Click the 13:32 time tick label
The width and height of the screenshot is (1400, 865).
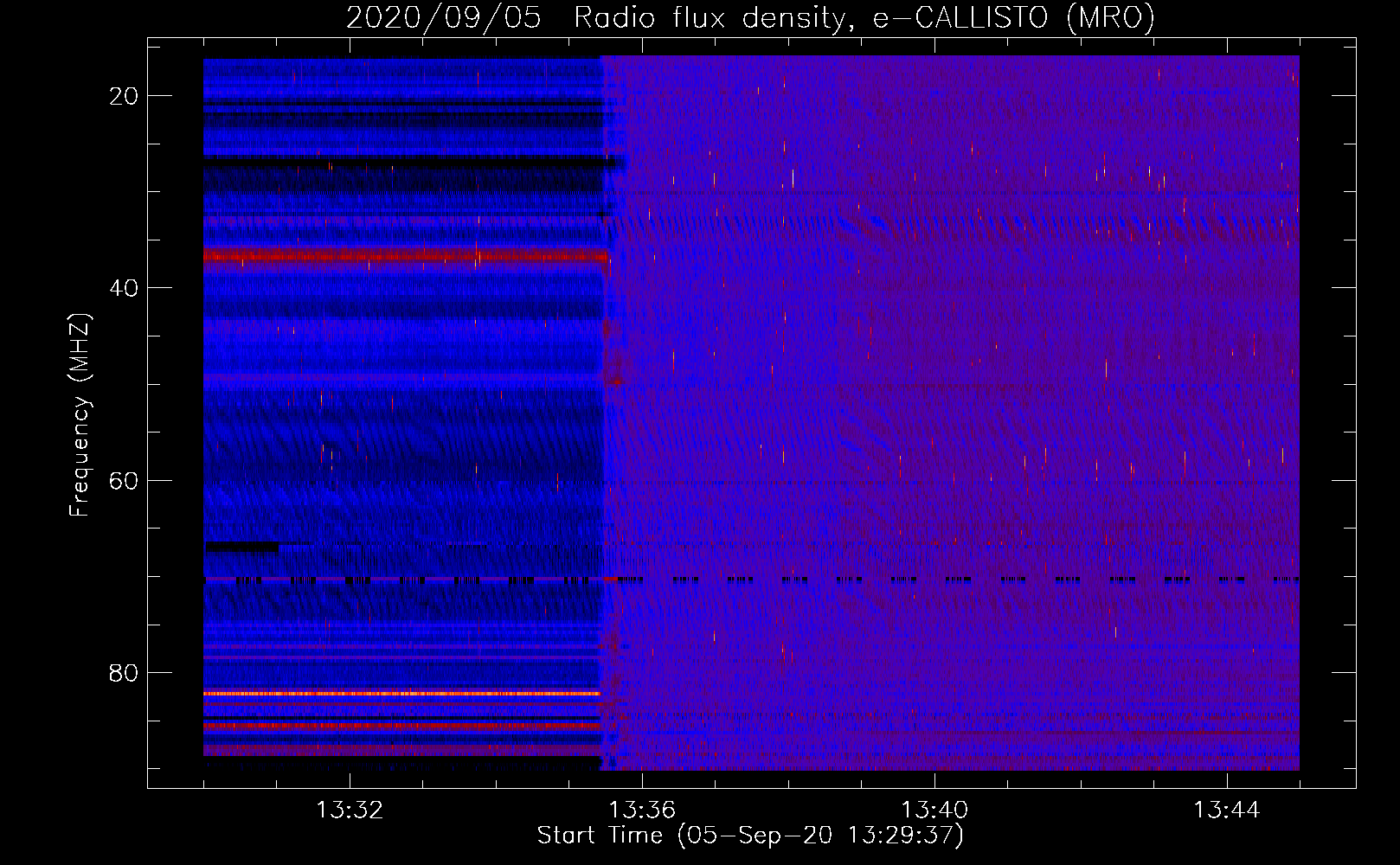click(x=350, y=811)
